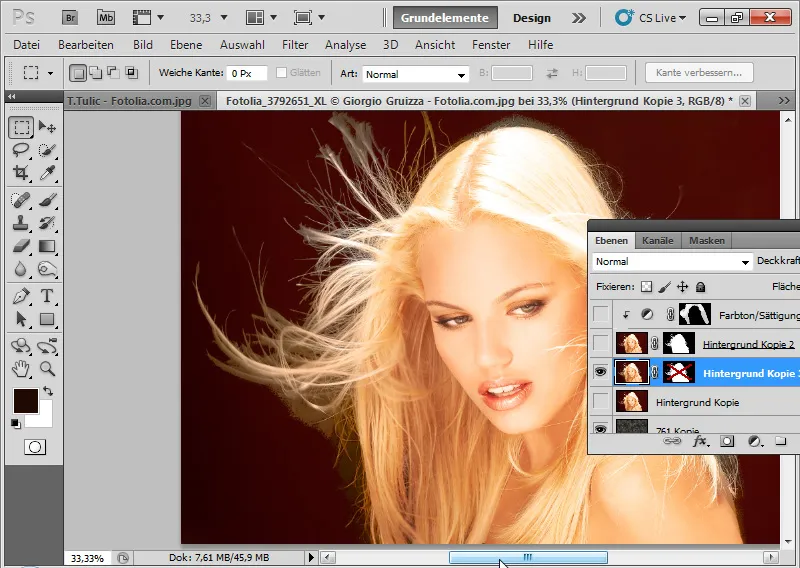Launch Mini Bridge
800x568 pixels.
tap(106, 18)
